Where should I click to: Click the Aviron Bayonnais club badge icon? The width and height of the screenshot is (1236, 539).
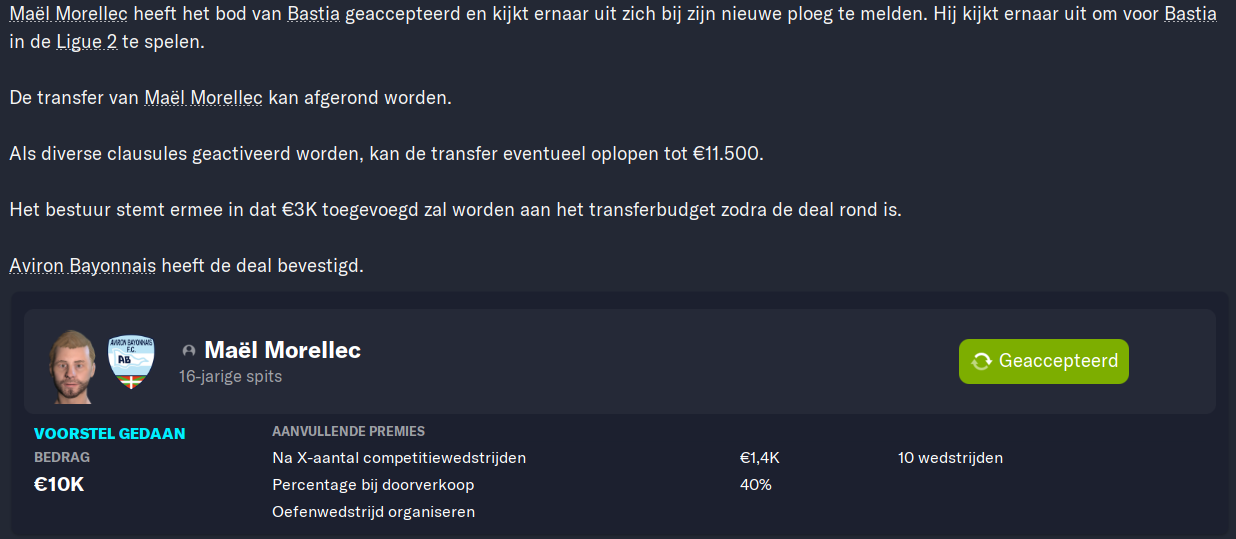coord(130,361)
